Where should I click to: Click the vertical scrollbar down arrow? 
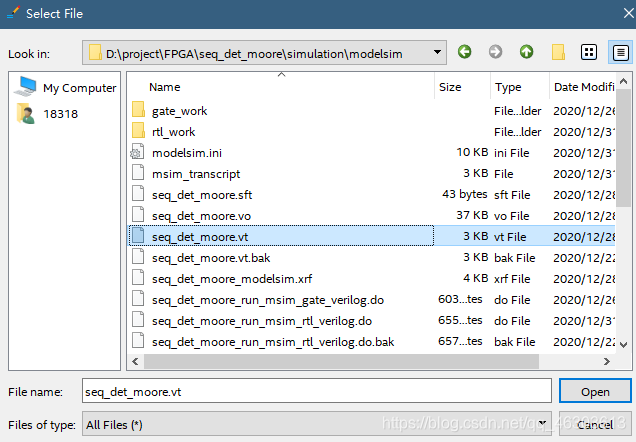tap(624, 345)
